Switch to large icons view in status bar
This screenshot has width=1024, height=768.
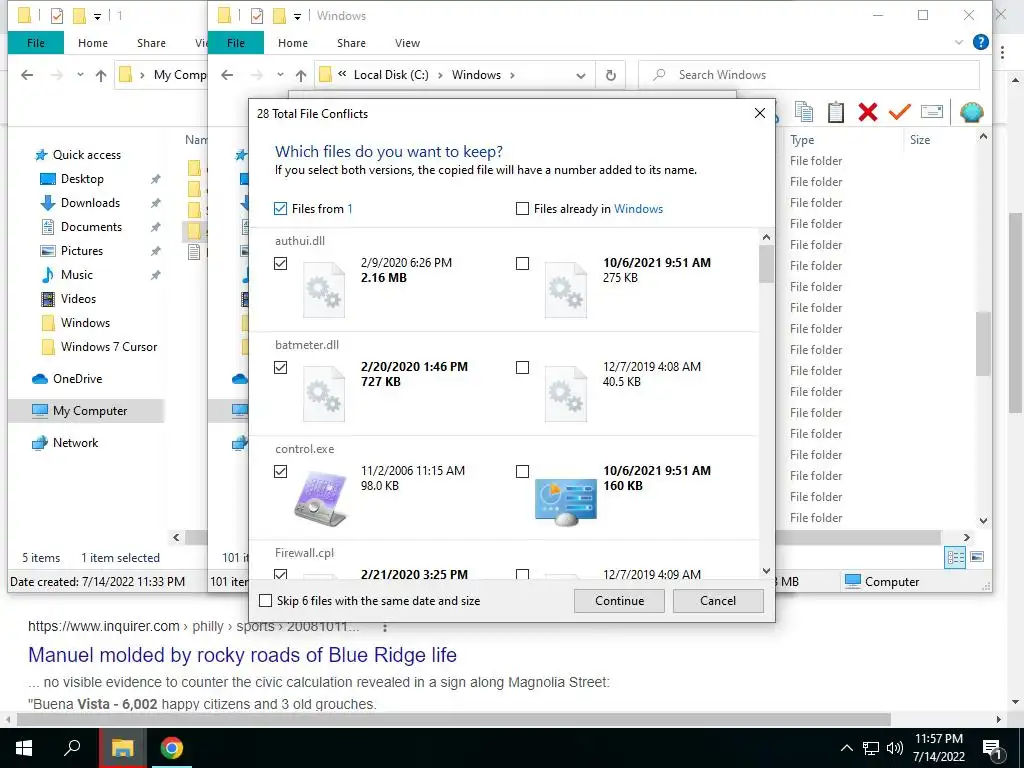tap(977, 557)
